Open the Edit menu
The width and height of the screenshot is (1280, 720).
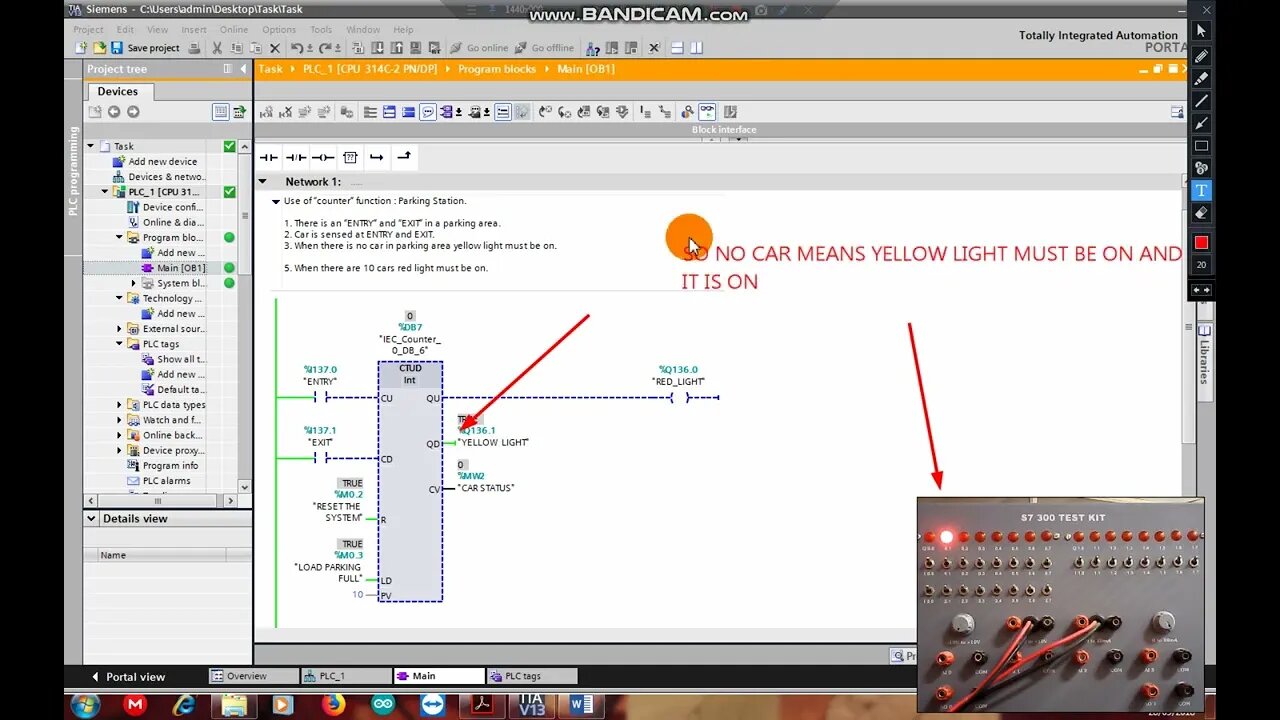[125, 30]
